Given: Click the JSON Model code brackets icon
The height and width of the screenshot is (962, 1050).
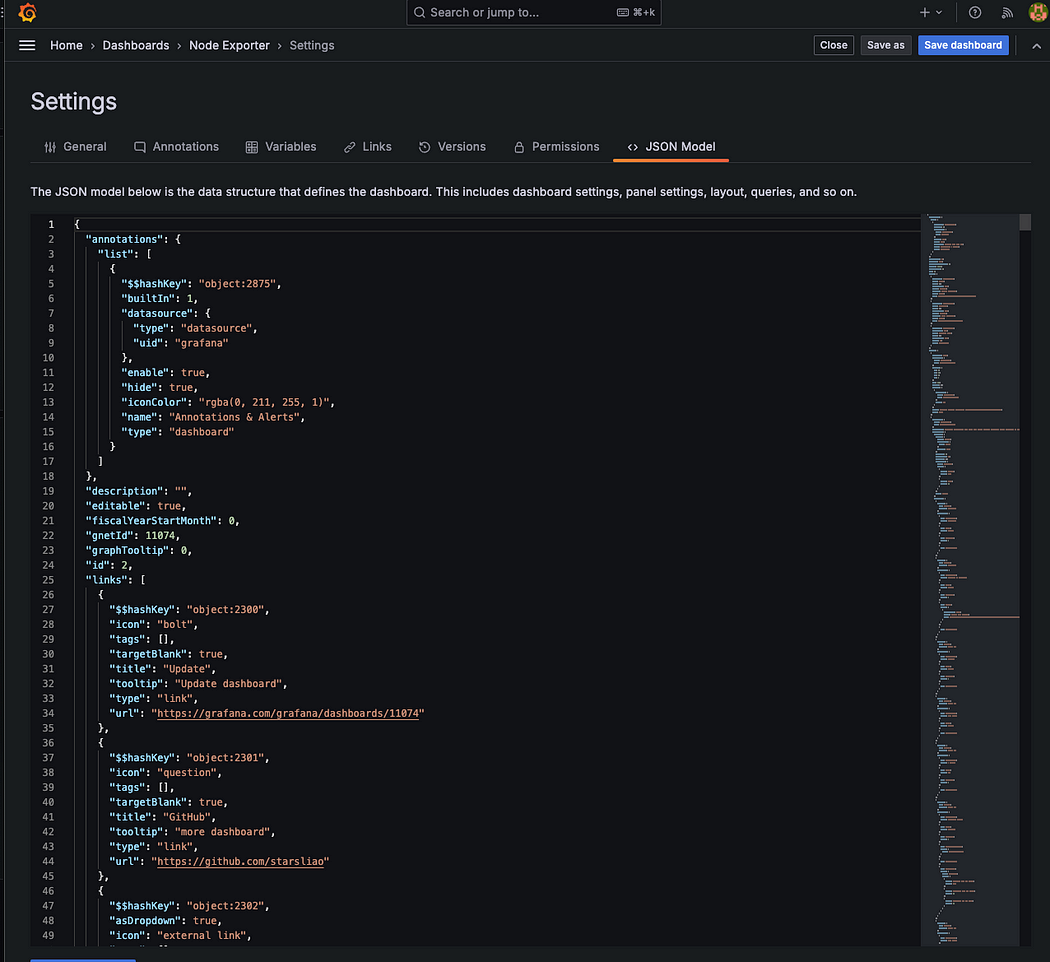Looking at the screenshot, I should [633, 147].
